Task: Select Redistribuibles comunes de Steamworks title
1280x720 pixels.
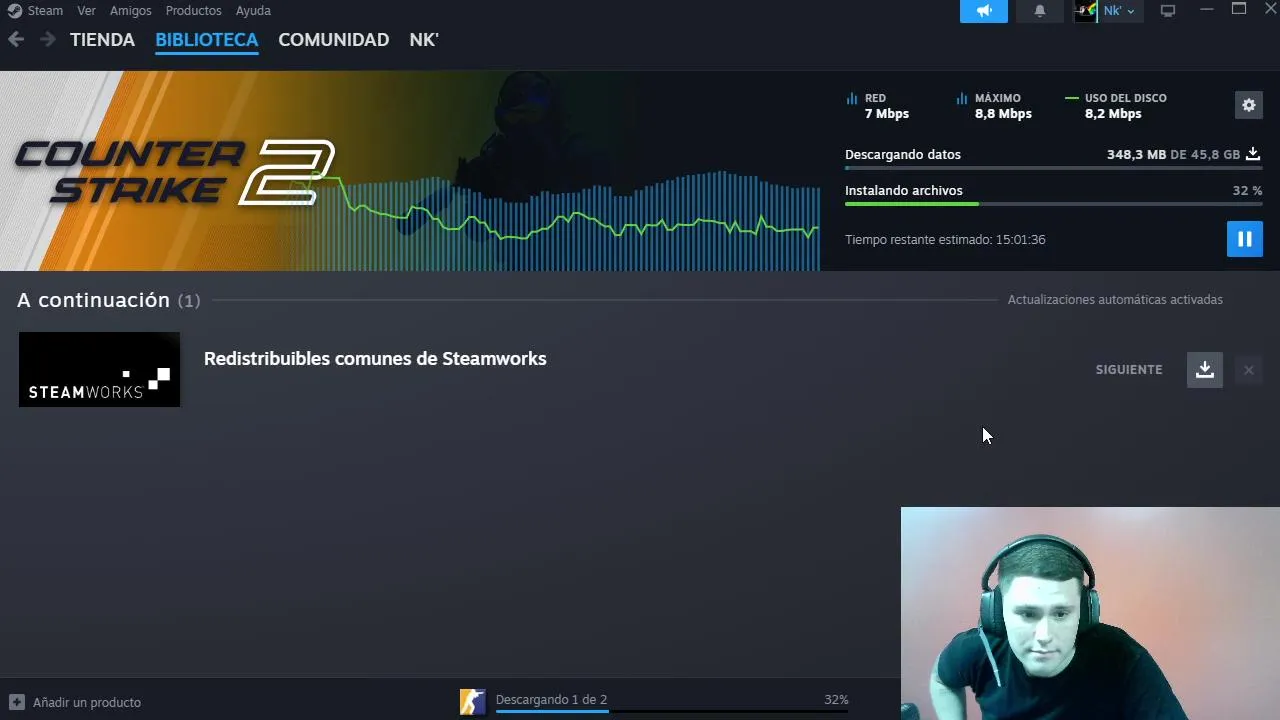Action: pos(375,359)
